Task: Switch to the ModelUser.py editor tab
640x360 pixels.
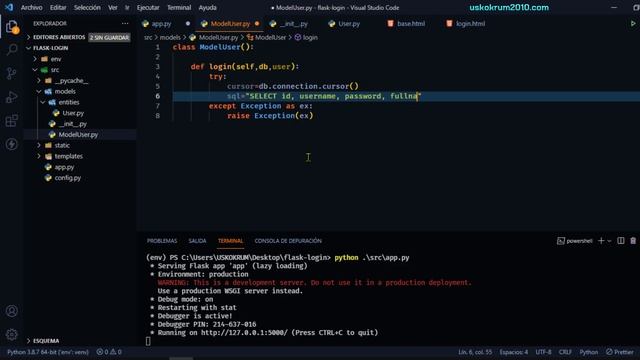Action: [230, 24]
